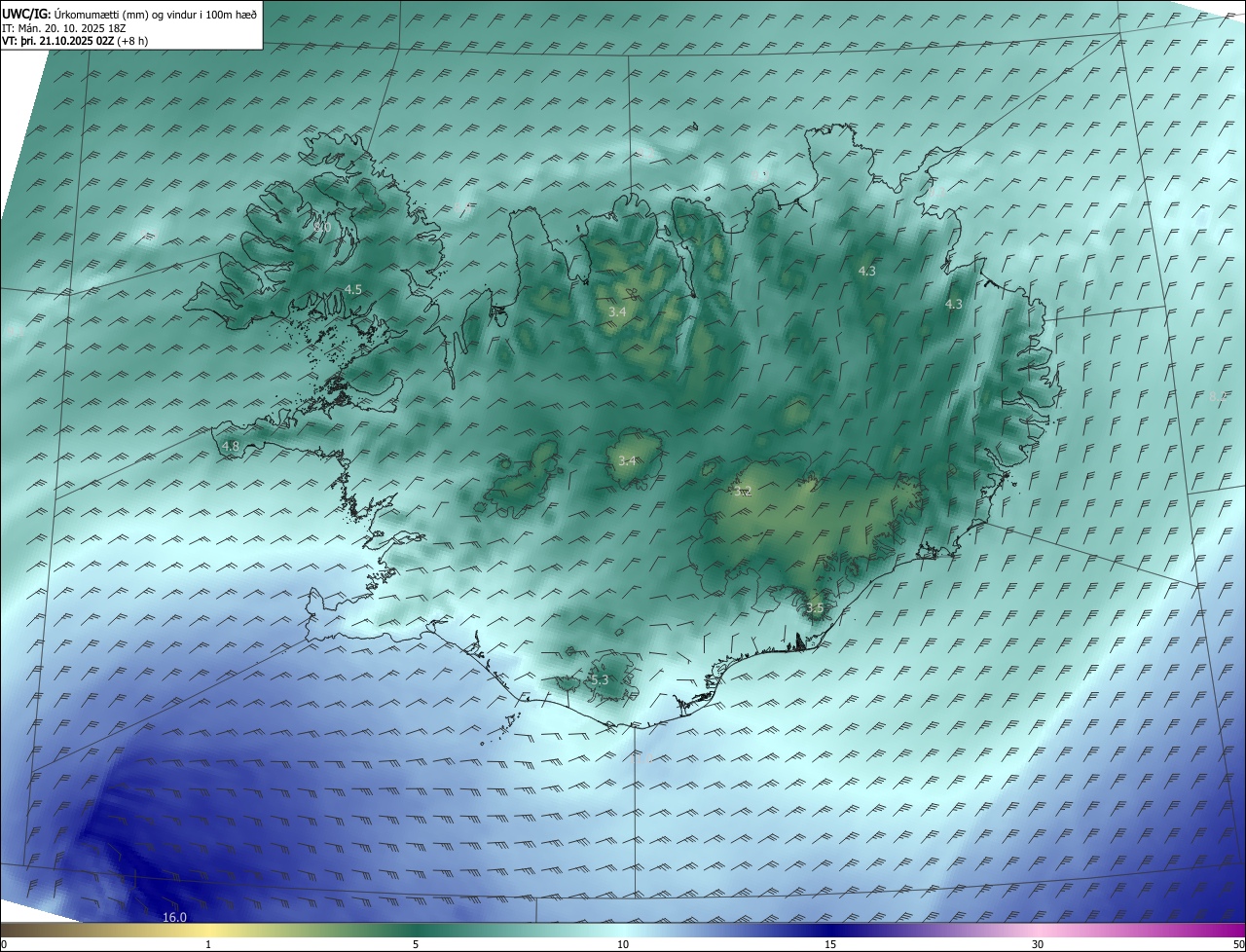Click the 16.0 maximum value label

(174, 917)
